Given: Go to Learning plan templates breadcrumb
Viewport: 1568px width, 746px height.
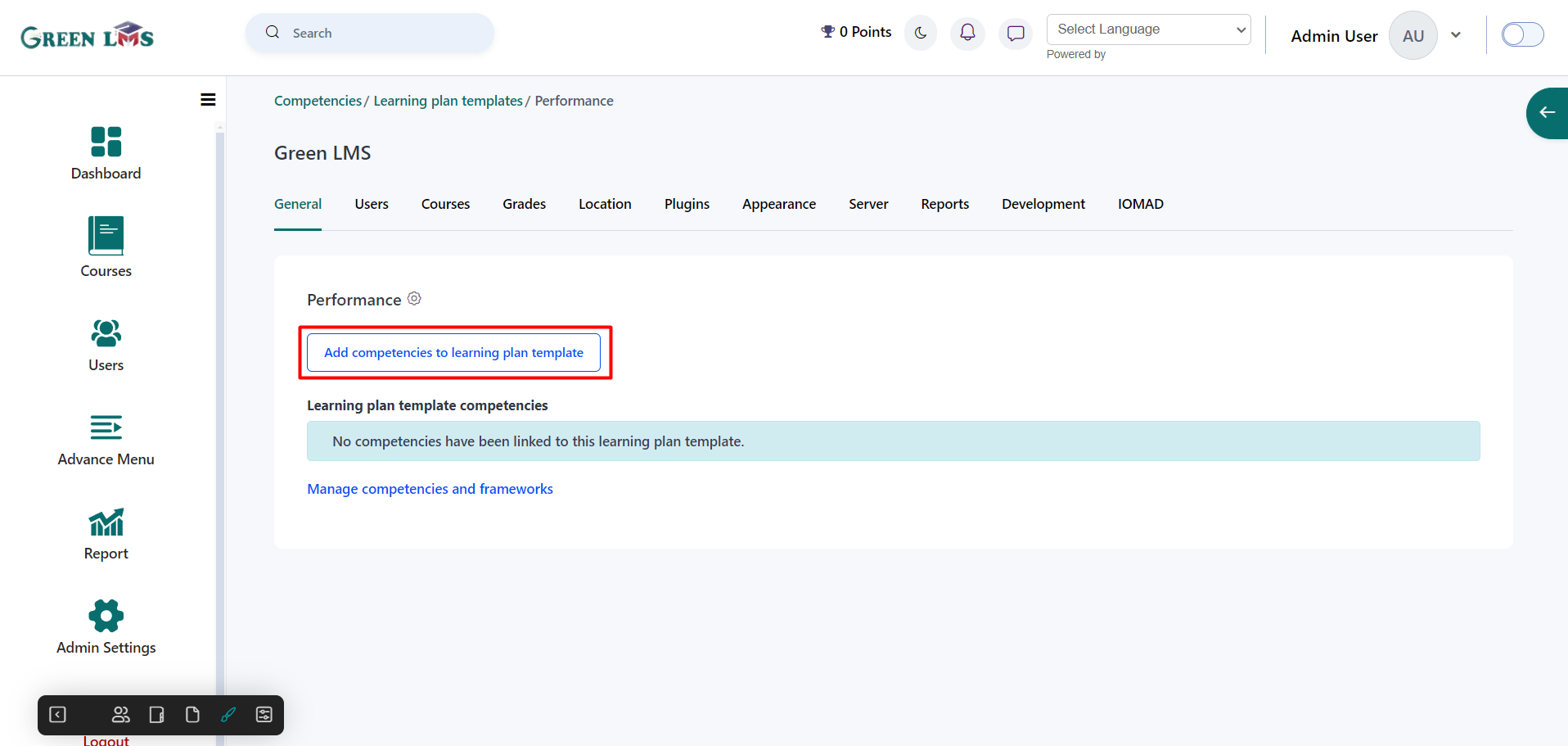Looking at the screenshot, I should (x=448, y=101).
